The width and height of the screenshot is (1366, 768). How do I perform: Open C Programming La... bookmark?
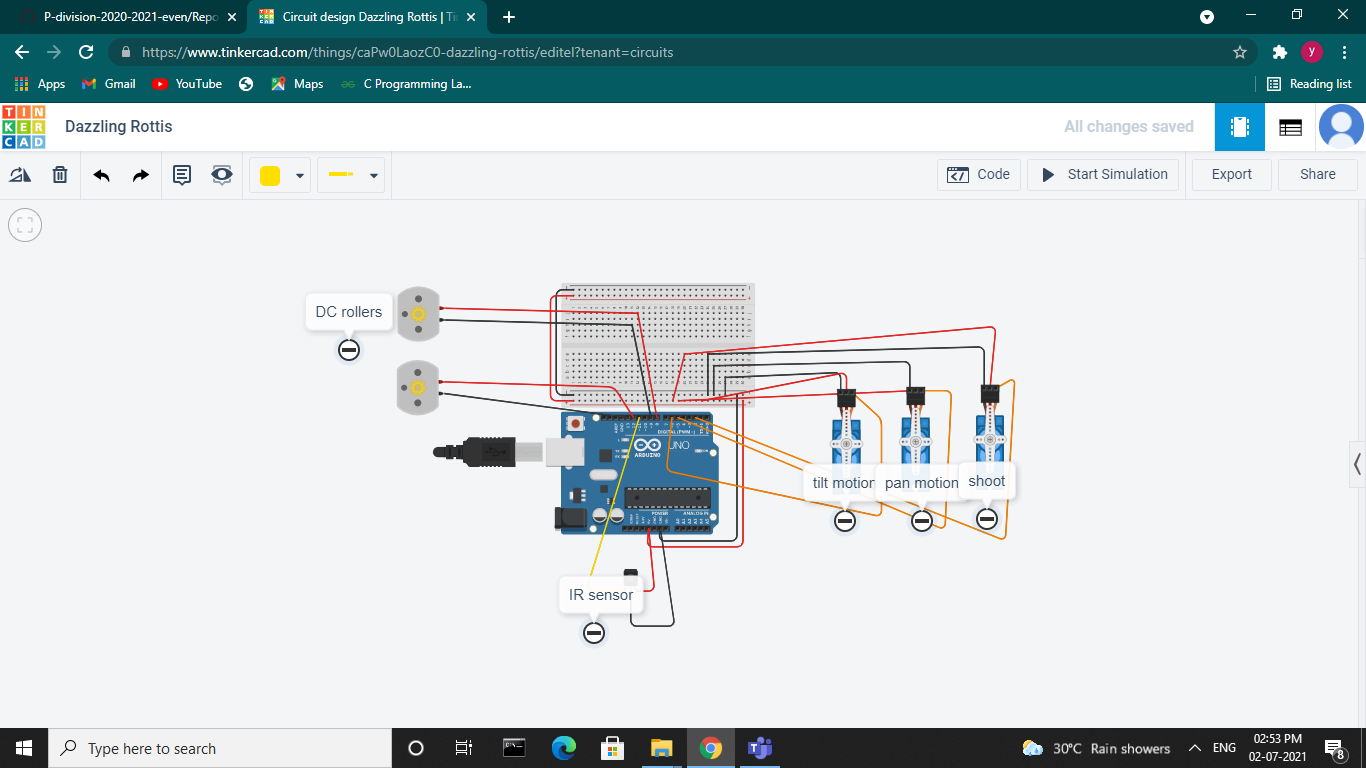pyautogui.click(x=406, y=84)
